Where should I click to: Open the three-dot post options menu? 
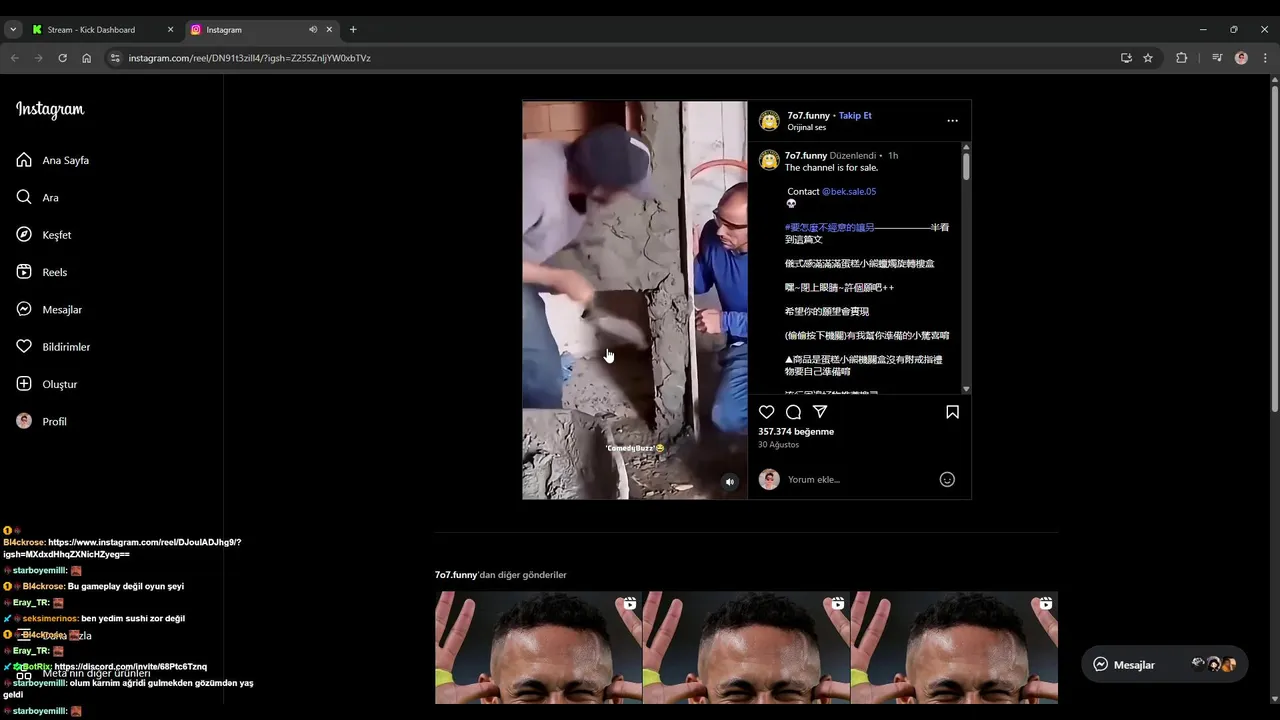[x=952, y=121]
